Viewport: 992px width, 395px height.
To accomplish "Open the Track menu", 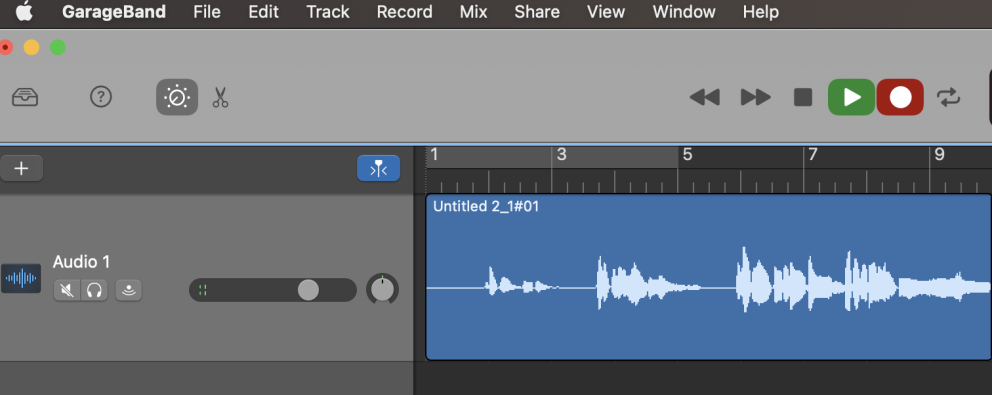I will coord(328,12).
